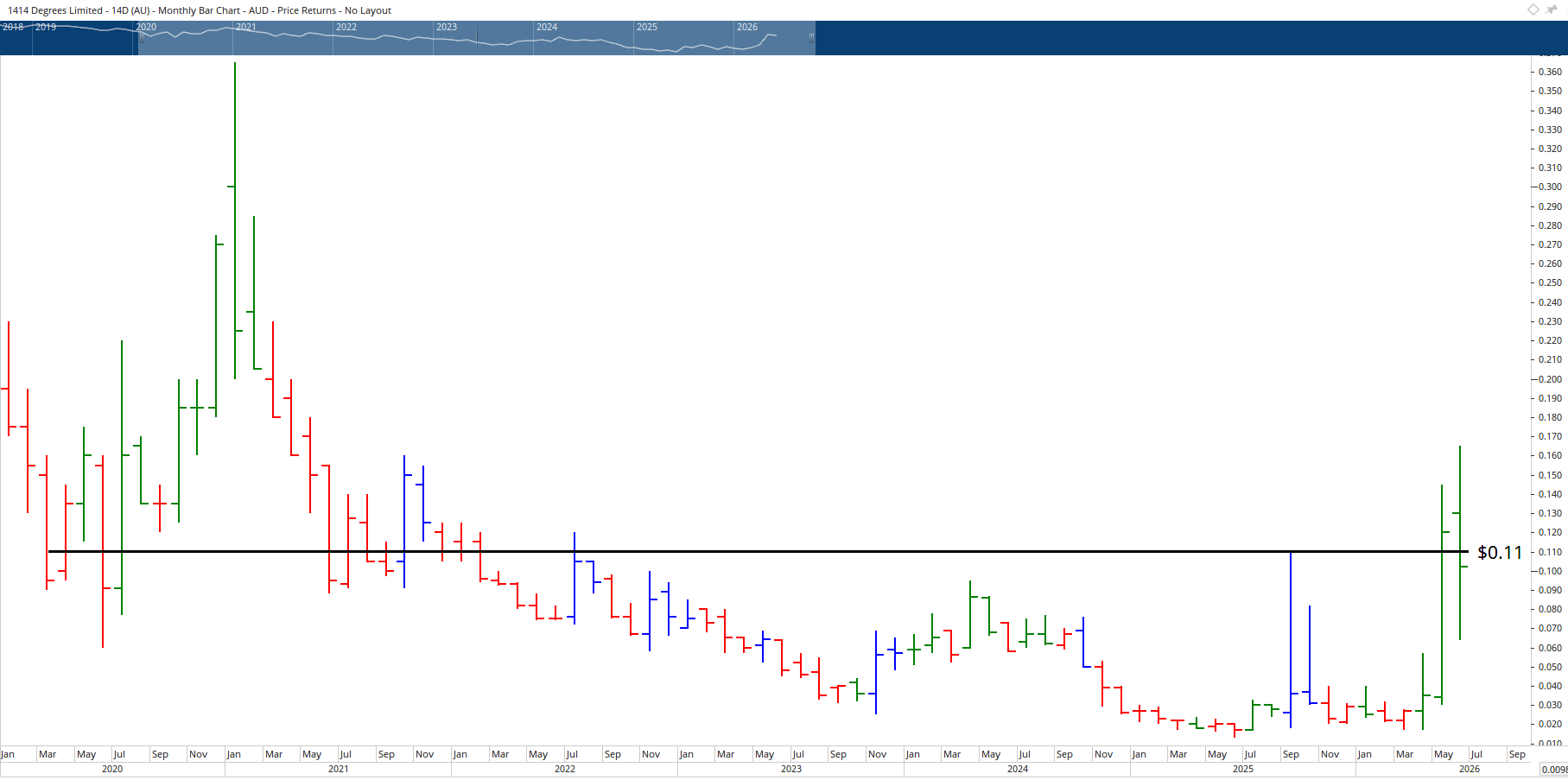Click the 2020 year label on bottom axis
1568x780 pixels.
pos(112,769)
